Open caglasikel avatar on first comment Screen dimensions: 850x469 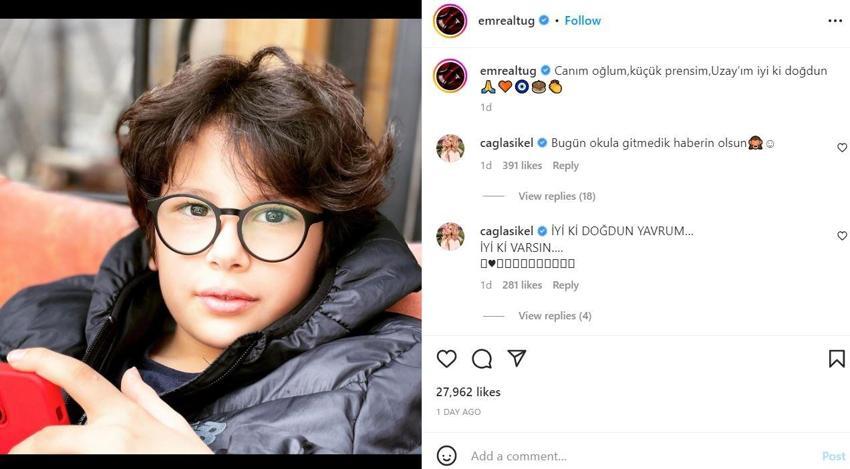click(450, 148)
